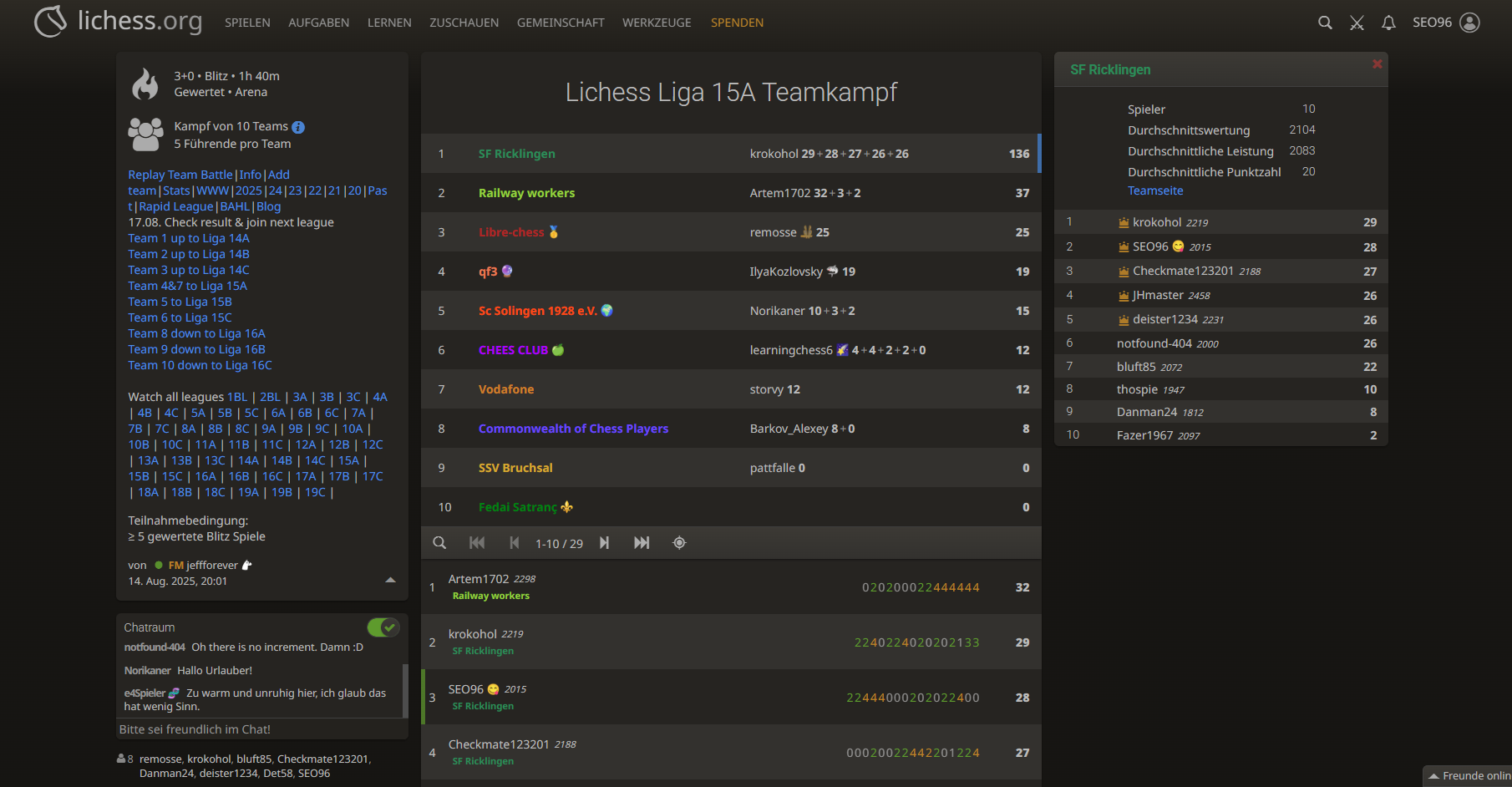Select SSV Bruchsal team row
The width and height of the screenshot is (1512, 787).
pos(731,468)
